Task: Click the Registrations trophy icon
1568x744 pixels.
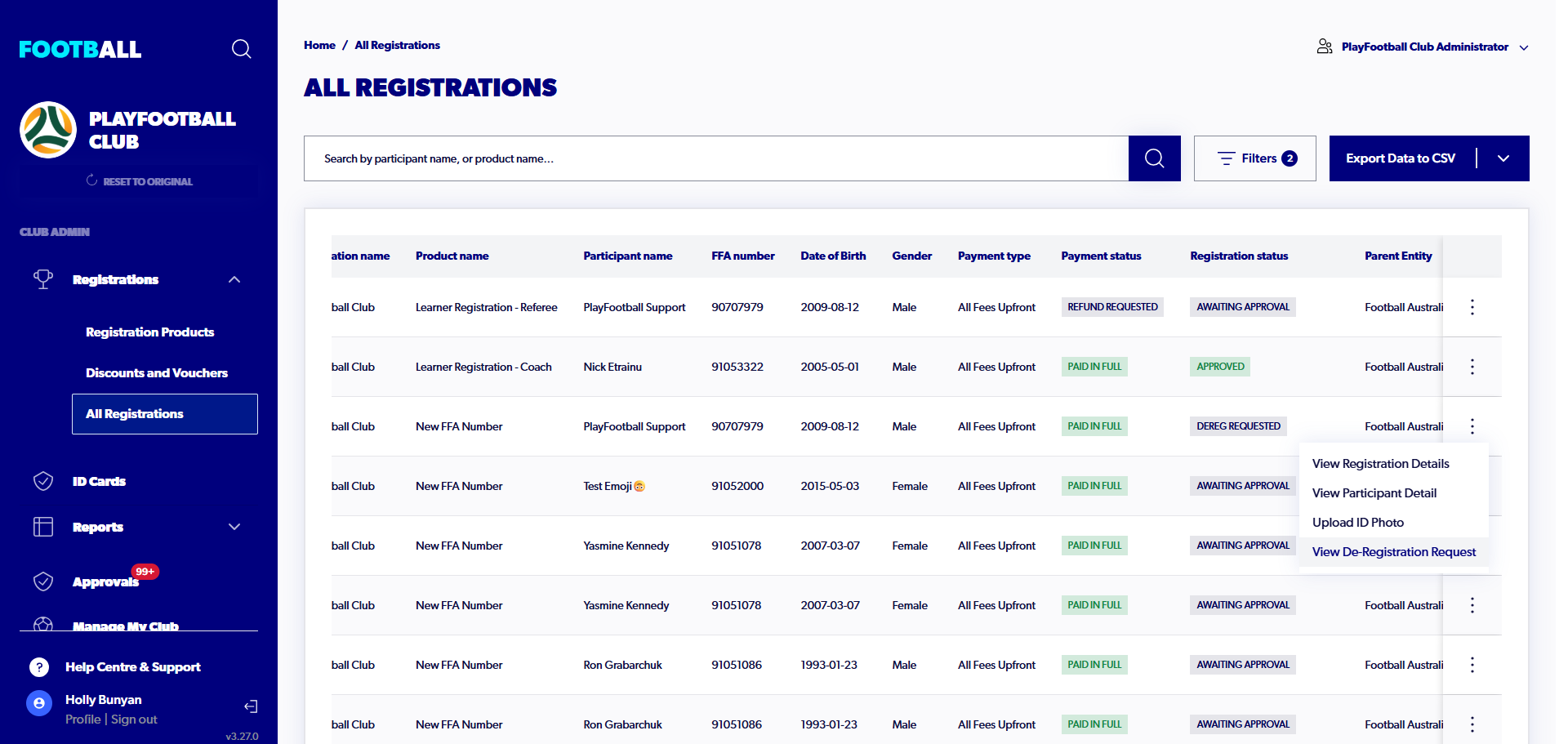Action: click(x=43, y=279)
